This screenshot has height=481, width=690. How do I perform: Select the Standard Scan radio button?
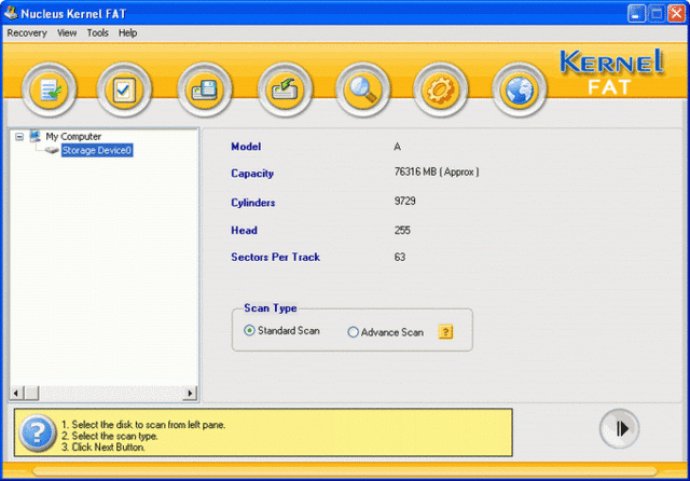pyautogui.click(x=249, y=330)
